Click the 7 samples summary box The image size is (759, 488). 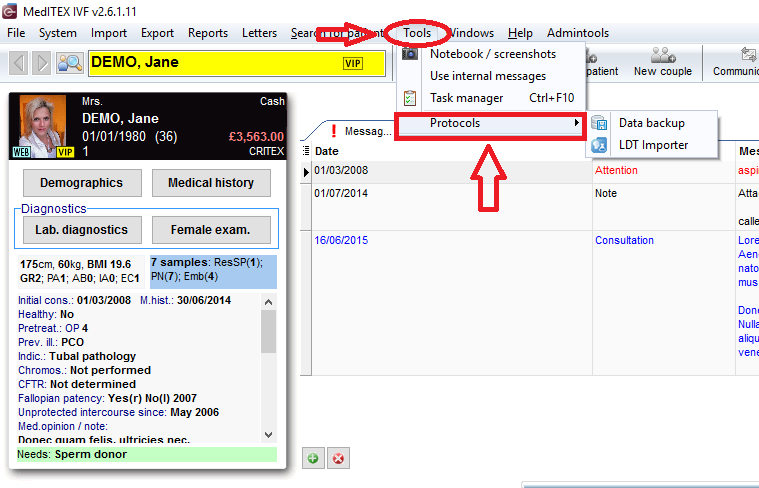click(213, 272)
